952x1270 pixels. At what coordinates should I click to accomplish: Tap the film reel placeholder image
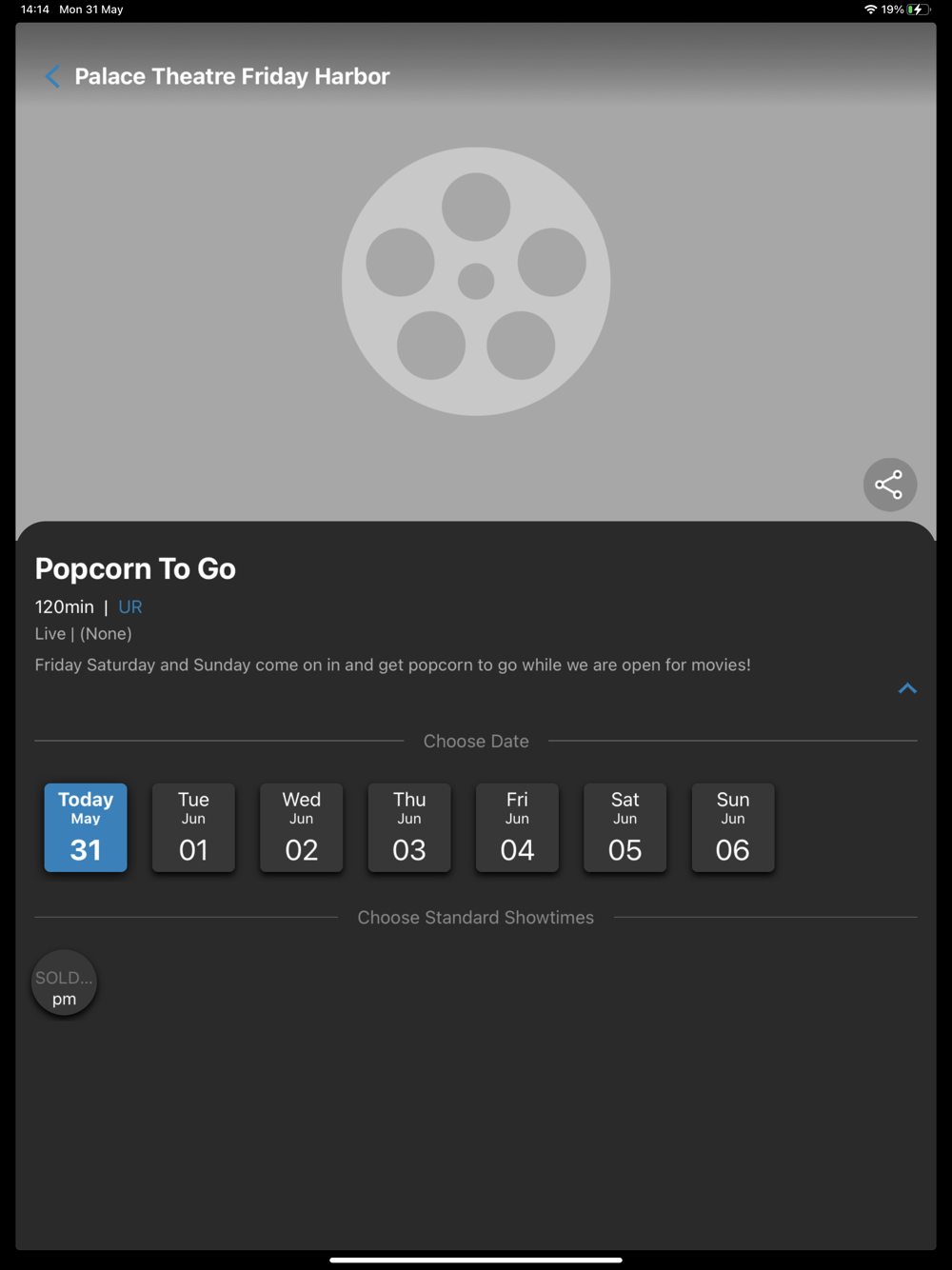click(476, 281)
